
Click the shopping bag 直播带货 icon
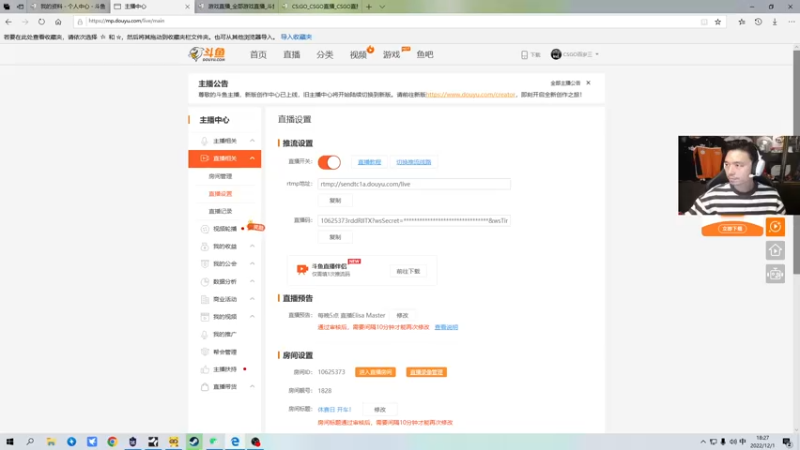pos(205,387)
